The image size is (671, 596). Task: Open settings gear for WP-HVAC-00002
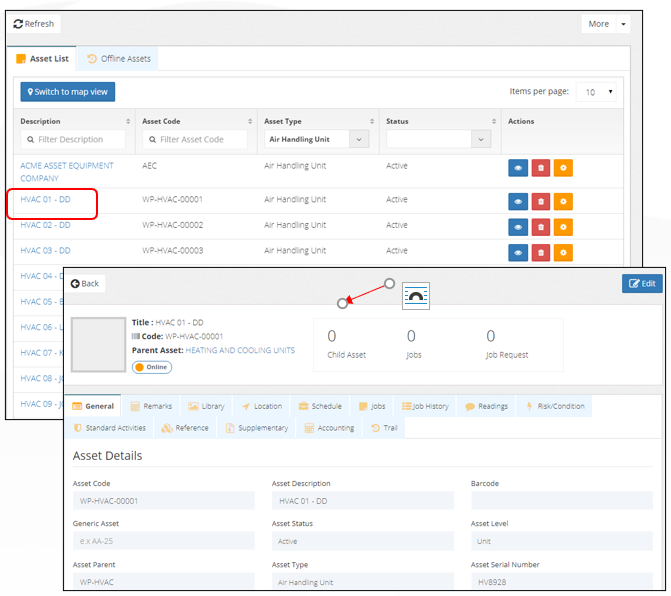pos(563,227)
